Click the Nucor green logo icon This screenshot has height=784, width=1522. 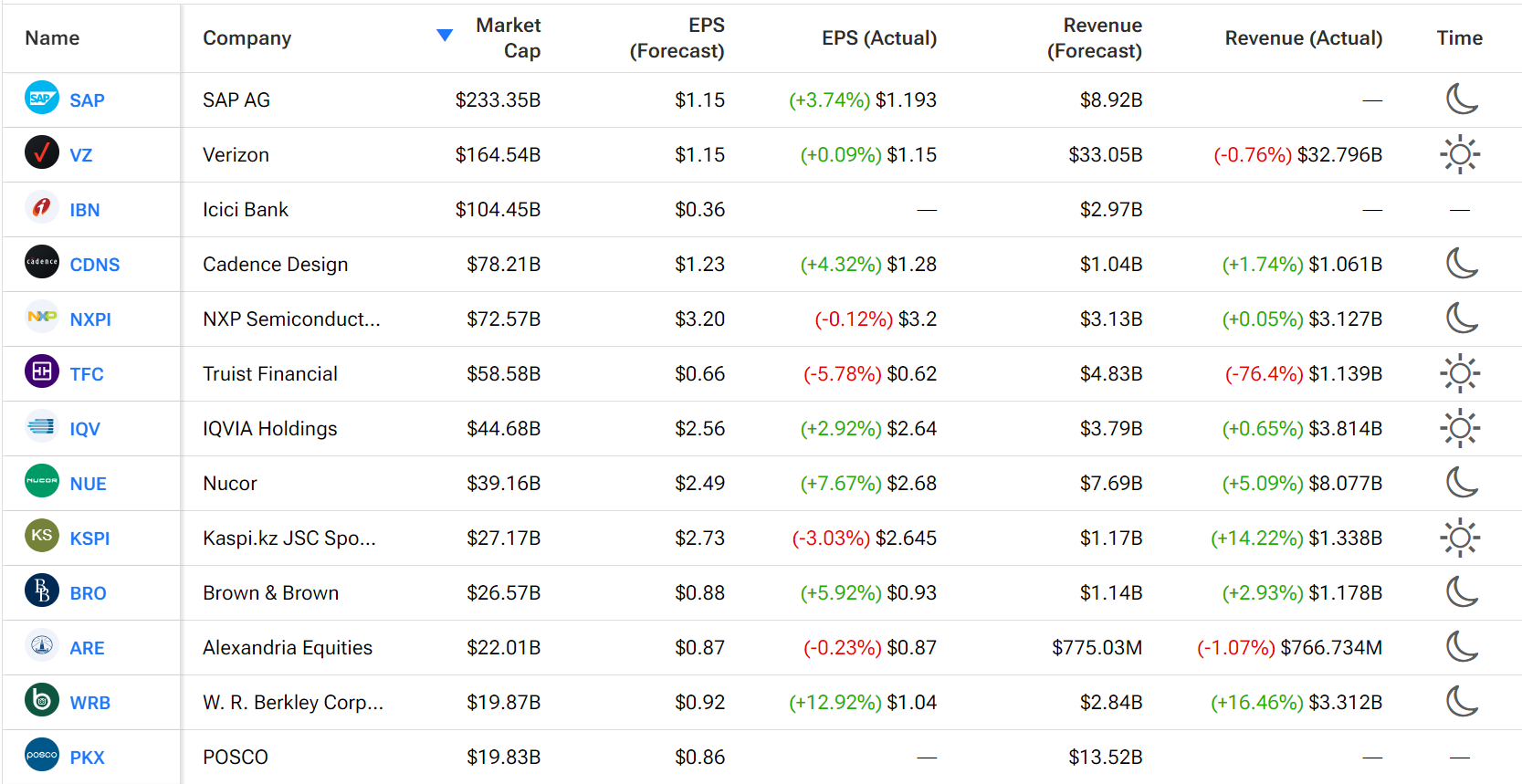(42, 482)
